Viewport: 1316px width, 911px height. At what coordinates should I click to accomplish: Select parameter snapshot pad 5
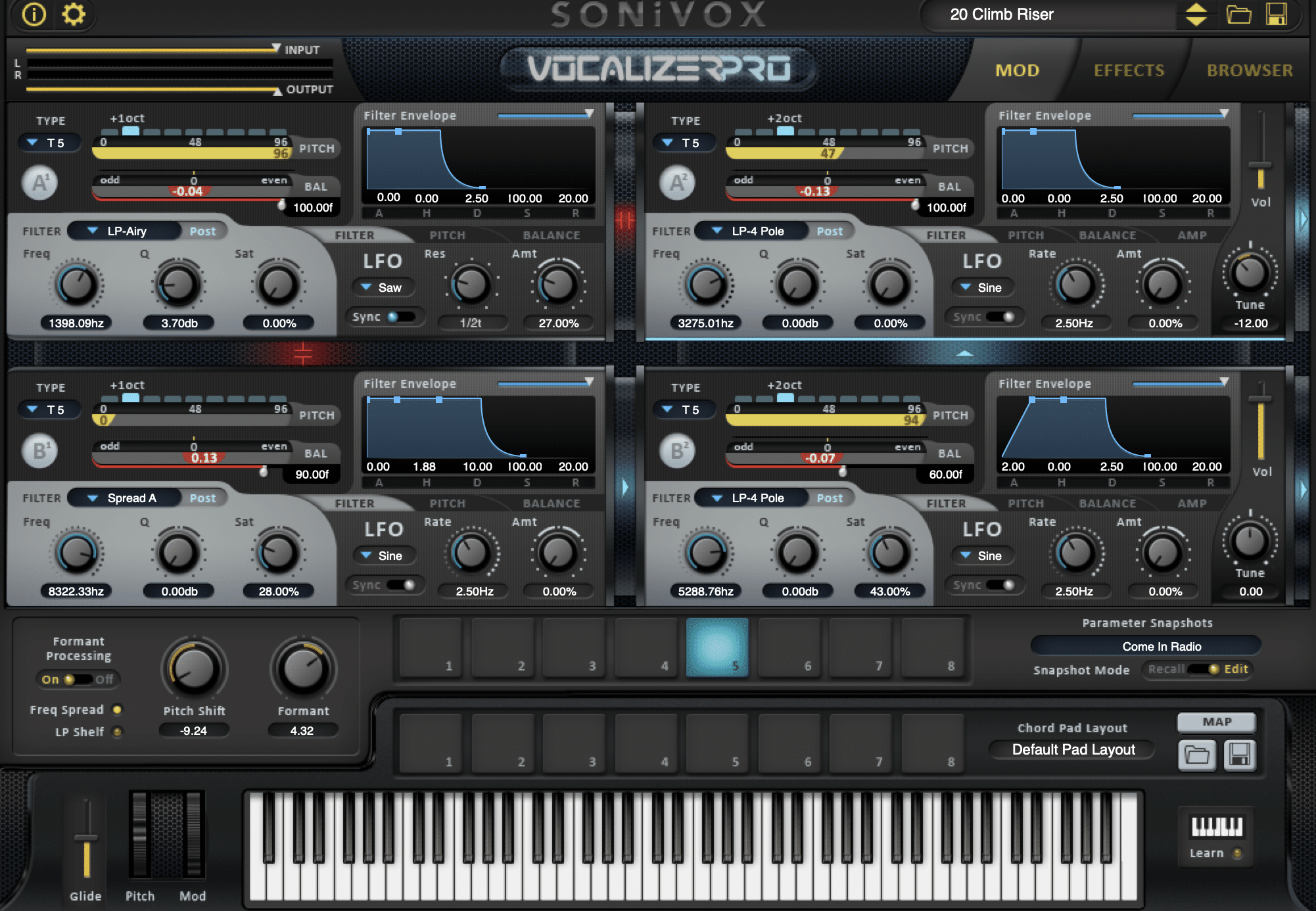point(717,647)
